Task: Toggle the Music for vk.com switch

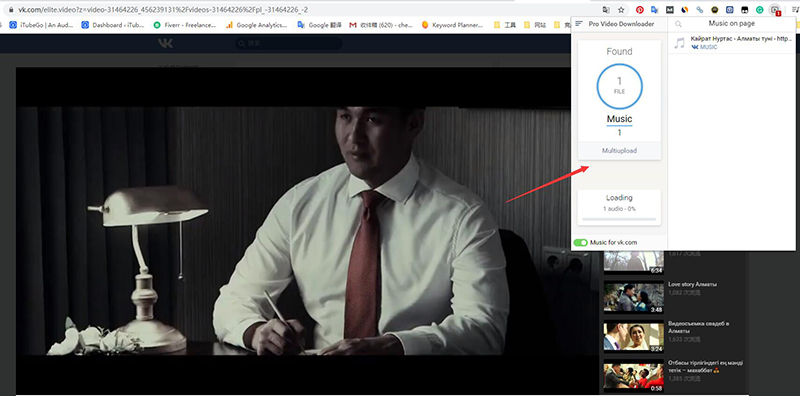Action: 581,242
